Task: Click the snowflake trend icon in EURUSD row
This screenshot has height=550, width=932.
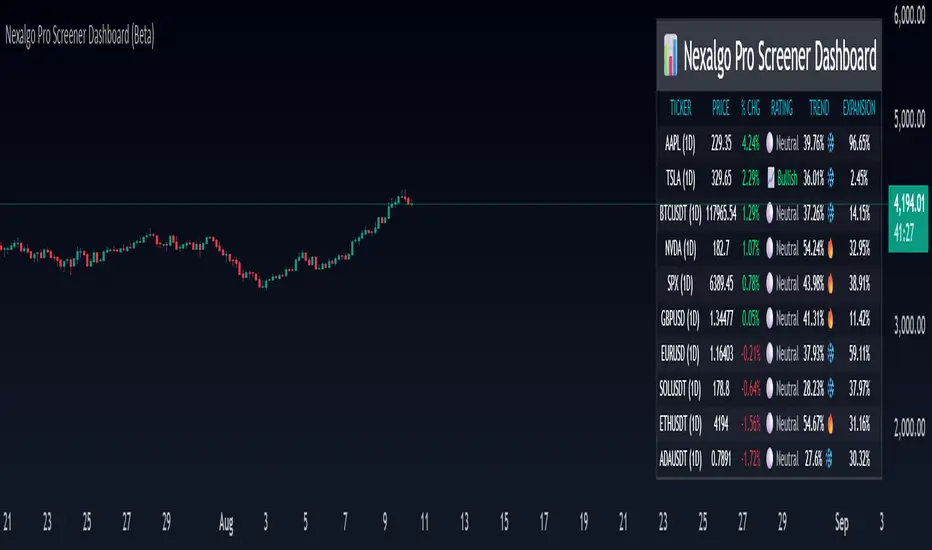Action: 830,354
